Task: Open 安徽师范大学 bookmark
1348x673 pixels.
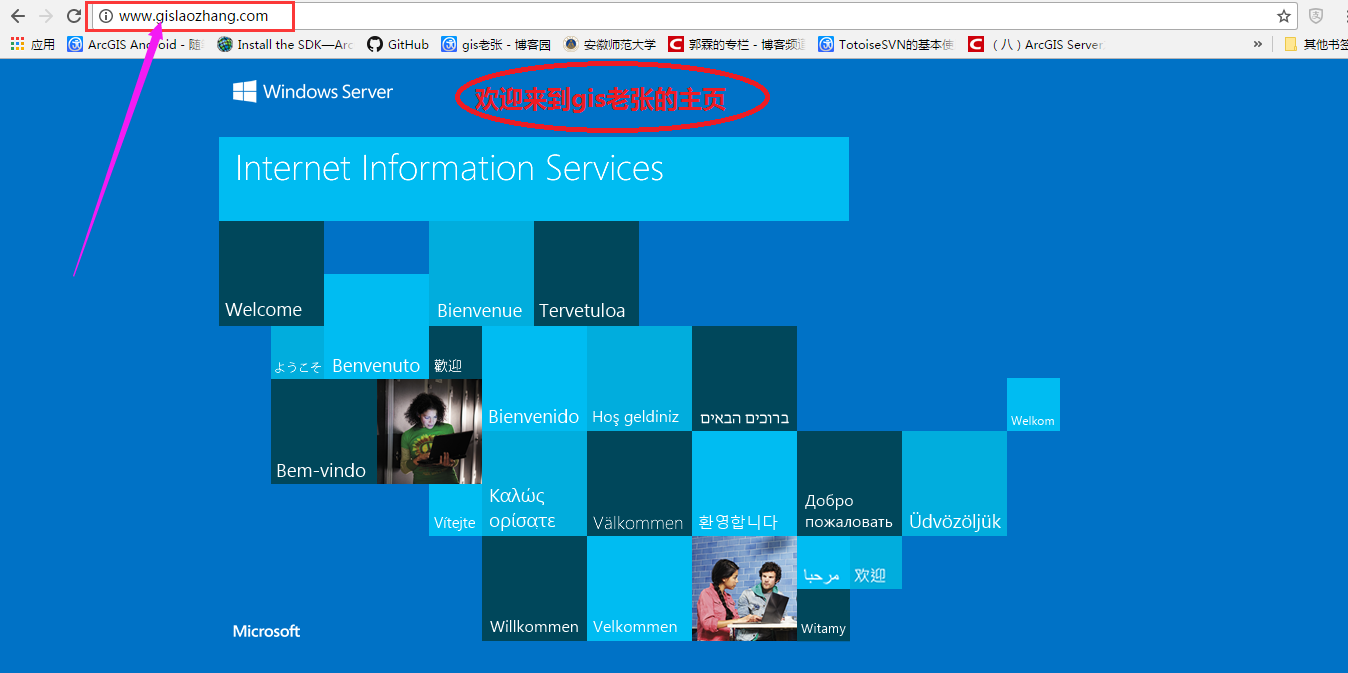Action: (610, 44)
